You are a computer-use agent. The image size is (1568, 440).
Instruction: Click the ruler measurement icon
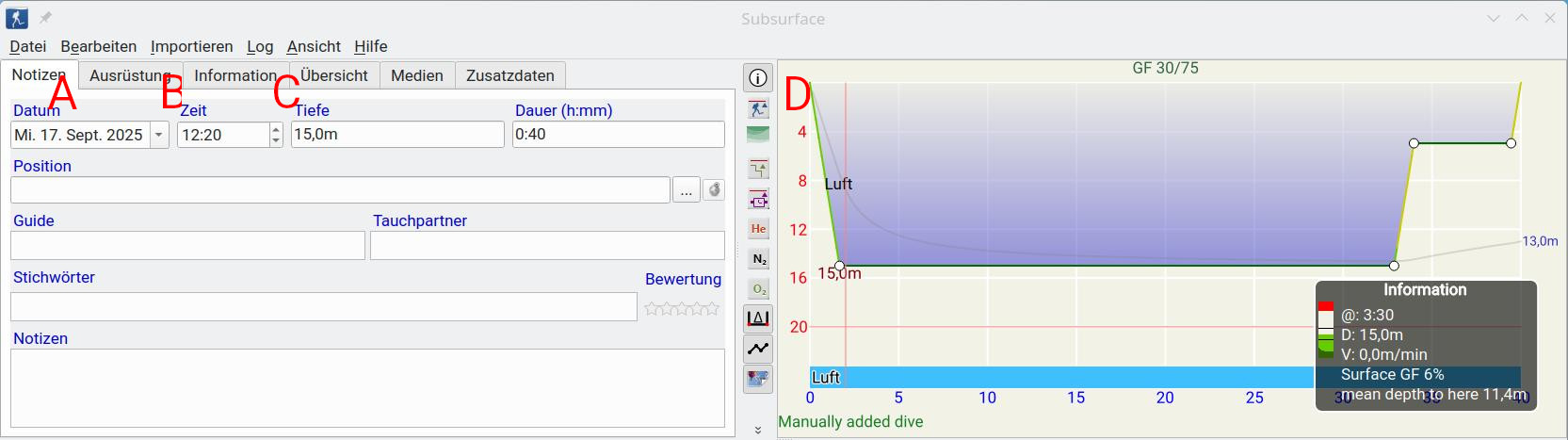[758, 318]
